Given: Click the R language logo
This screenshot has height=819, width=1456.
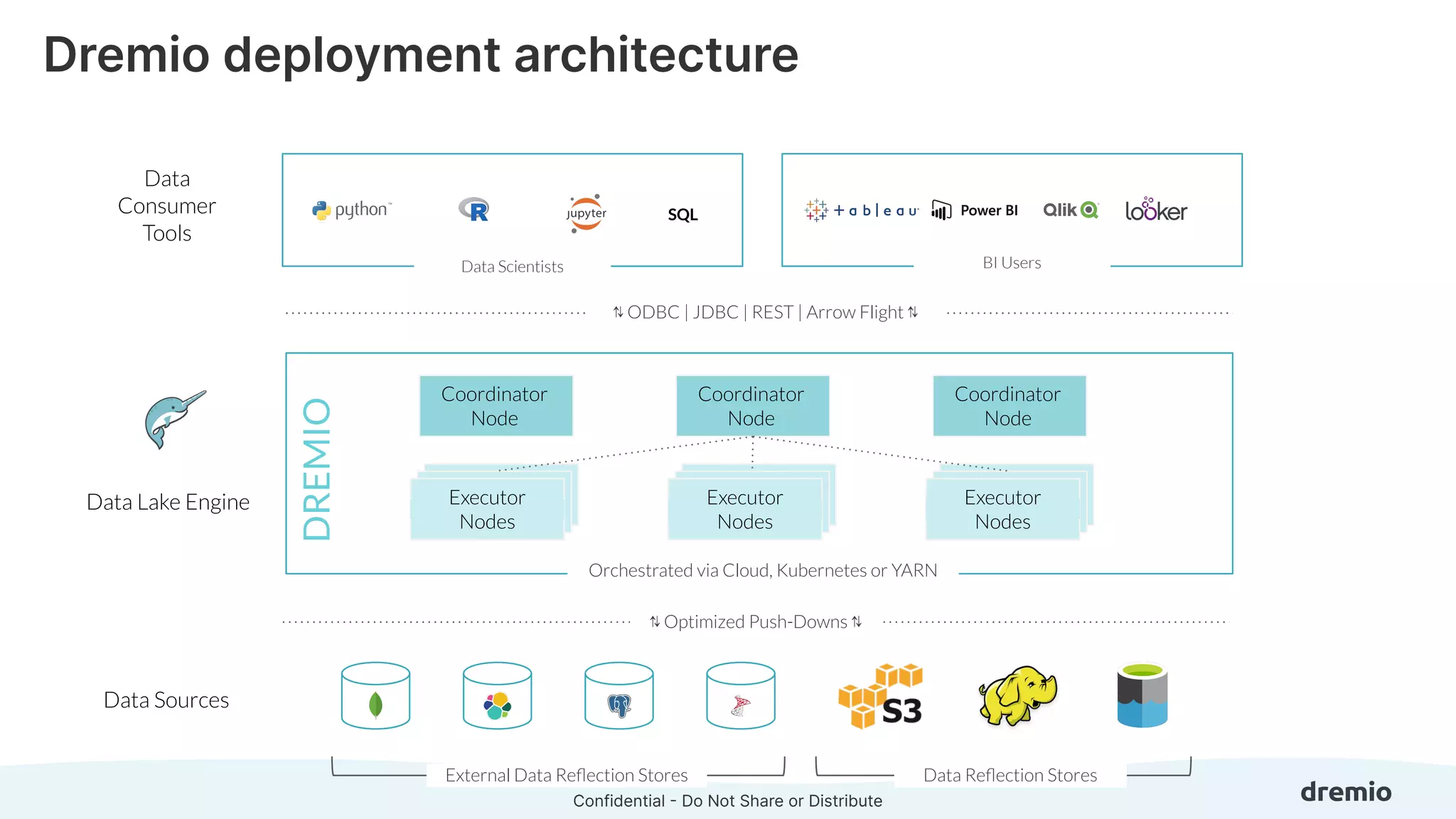Looking at the screenshot, I should [x=474, y=210].
